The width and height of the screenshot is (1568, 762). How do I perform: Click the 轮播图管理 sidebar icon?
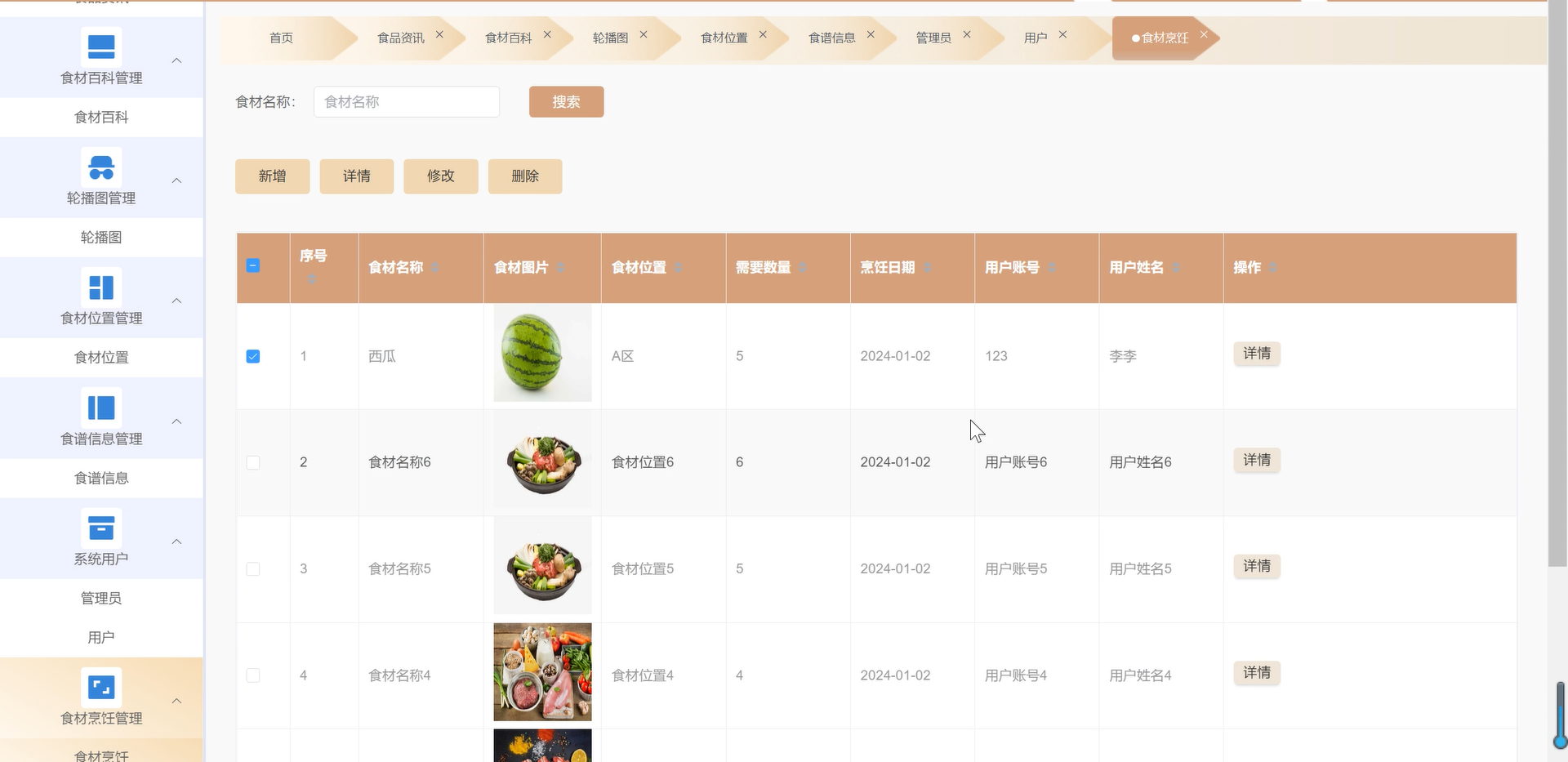pos(101,167)
